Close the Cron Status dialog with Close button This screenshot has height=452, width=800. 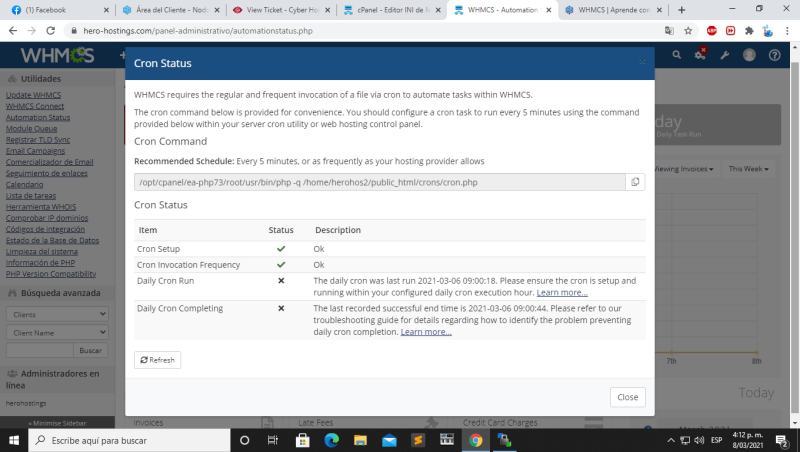627,397
